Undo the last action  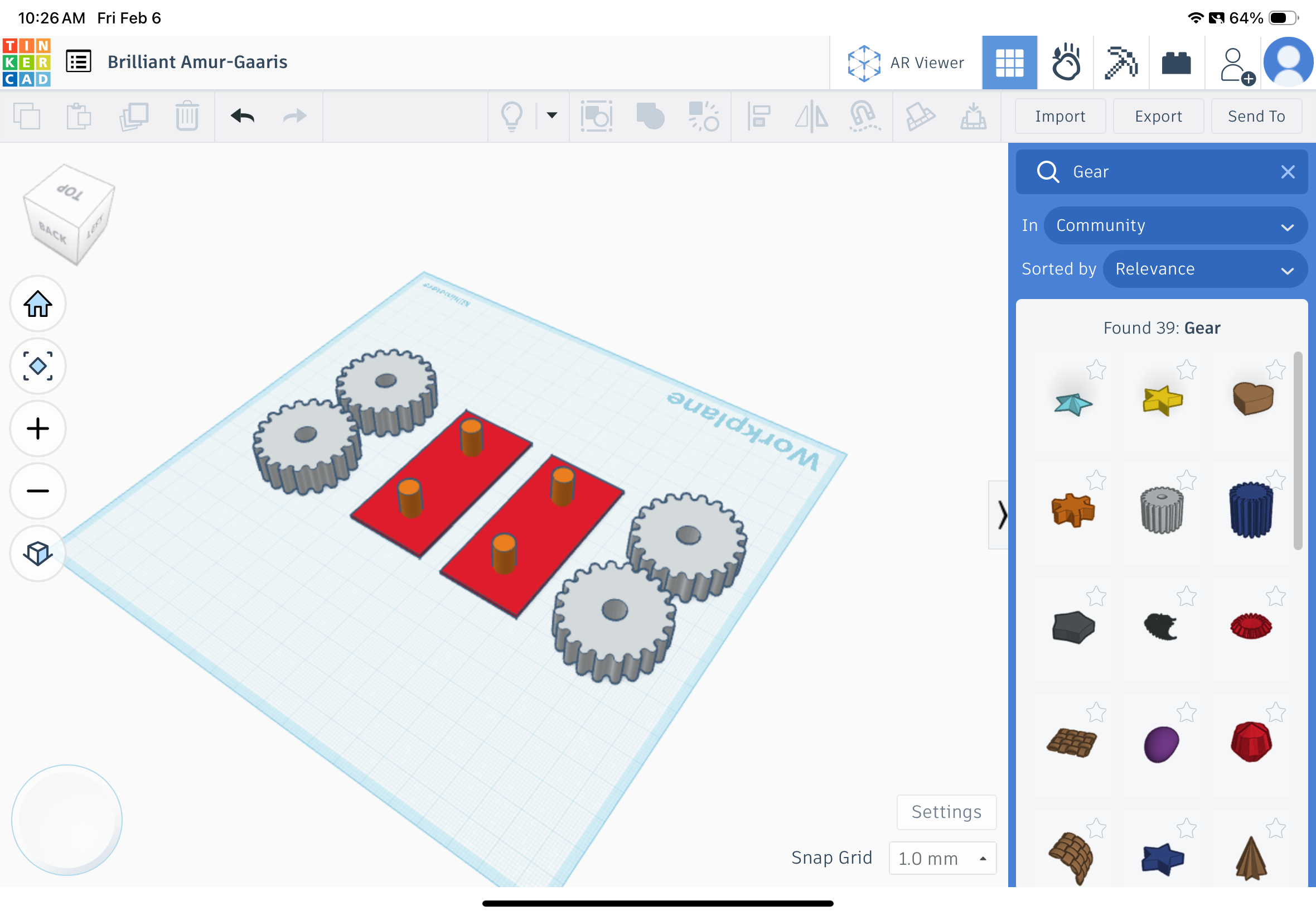tap(243, 117)
